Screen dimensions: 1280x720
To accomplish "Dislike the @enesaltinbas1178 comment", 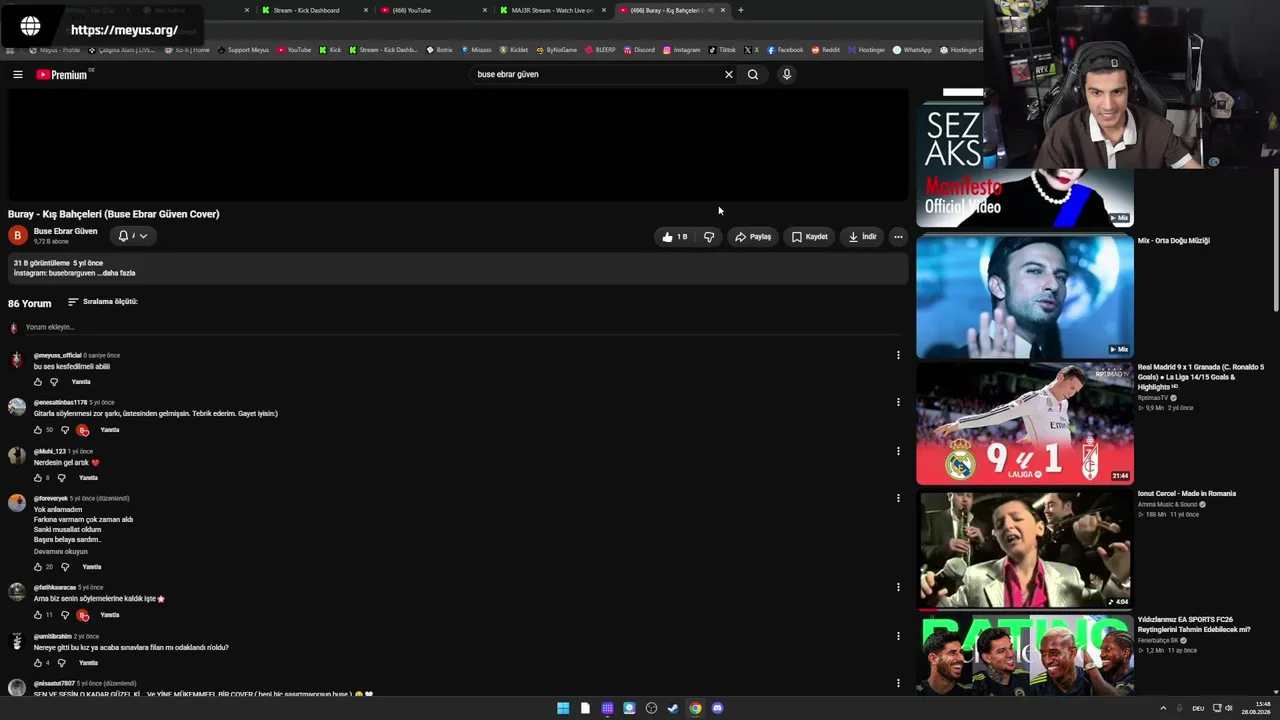I will click(x=65, y=430).
